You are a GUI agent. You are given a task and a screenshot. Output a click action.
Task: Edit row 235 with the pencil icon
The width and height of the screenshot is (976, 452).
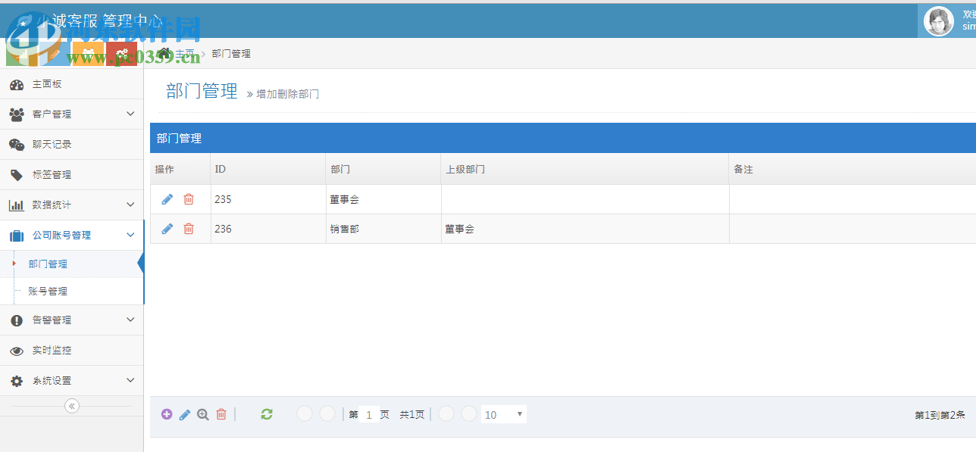coord(167,199)
